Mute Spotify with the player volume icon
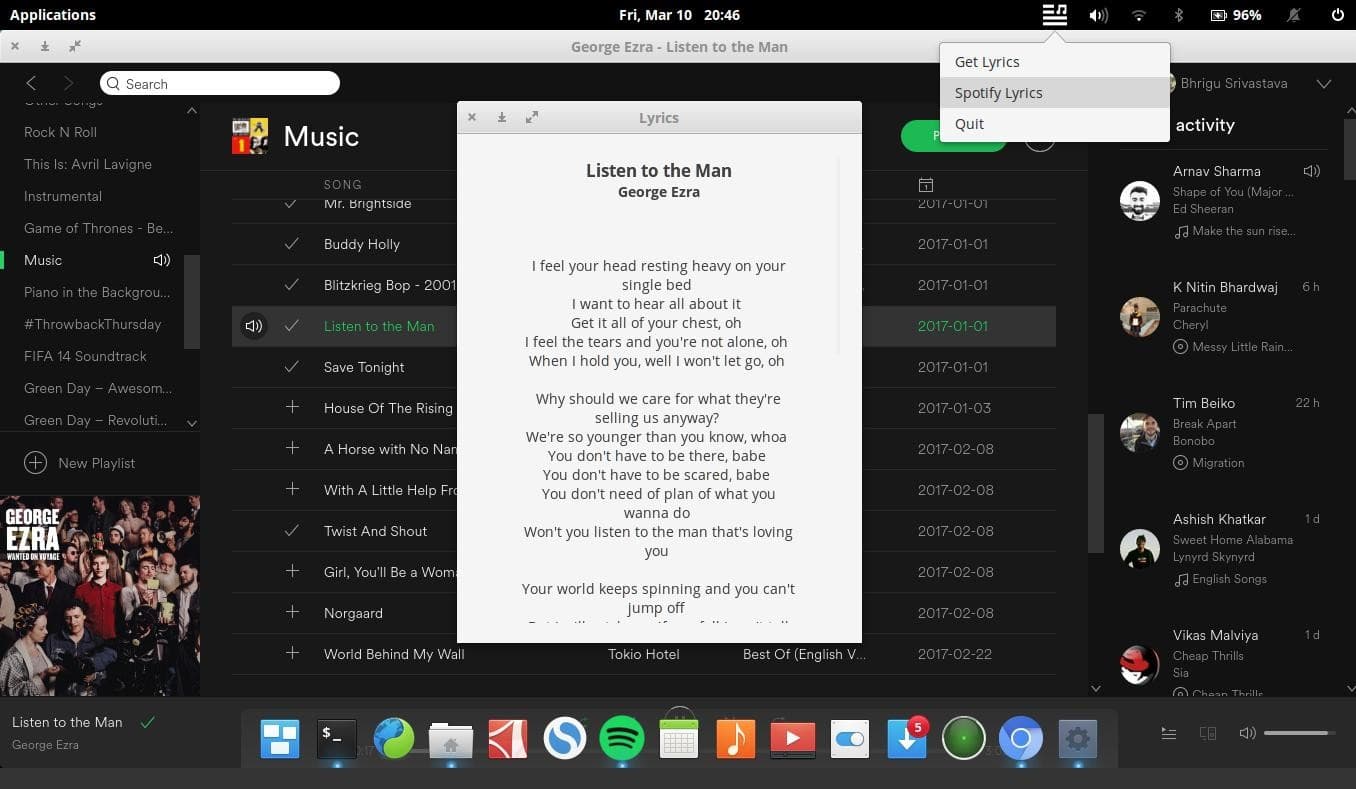This screenshot has height=789, width=1356. coord(1246,733)
